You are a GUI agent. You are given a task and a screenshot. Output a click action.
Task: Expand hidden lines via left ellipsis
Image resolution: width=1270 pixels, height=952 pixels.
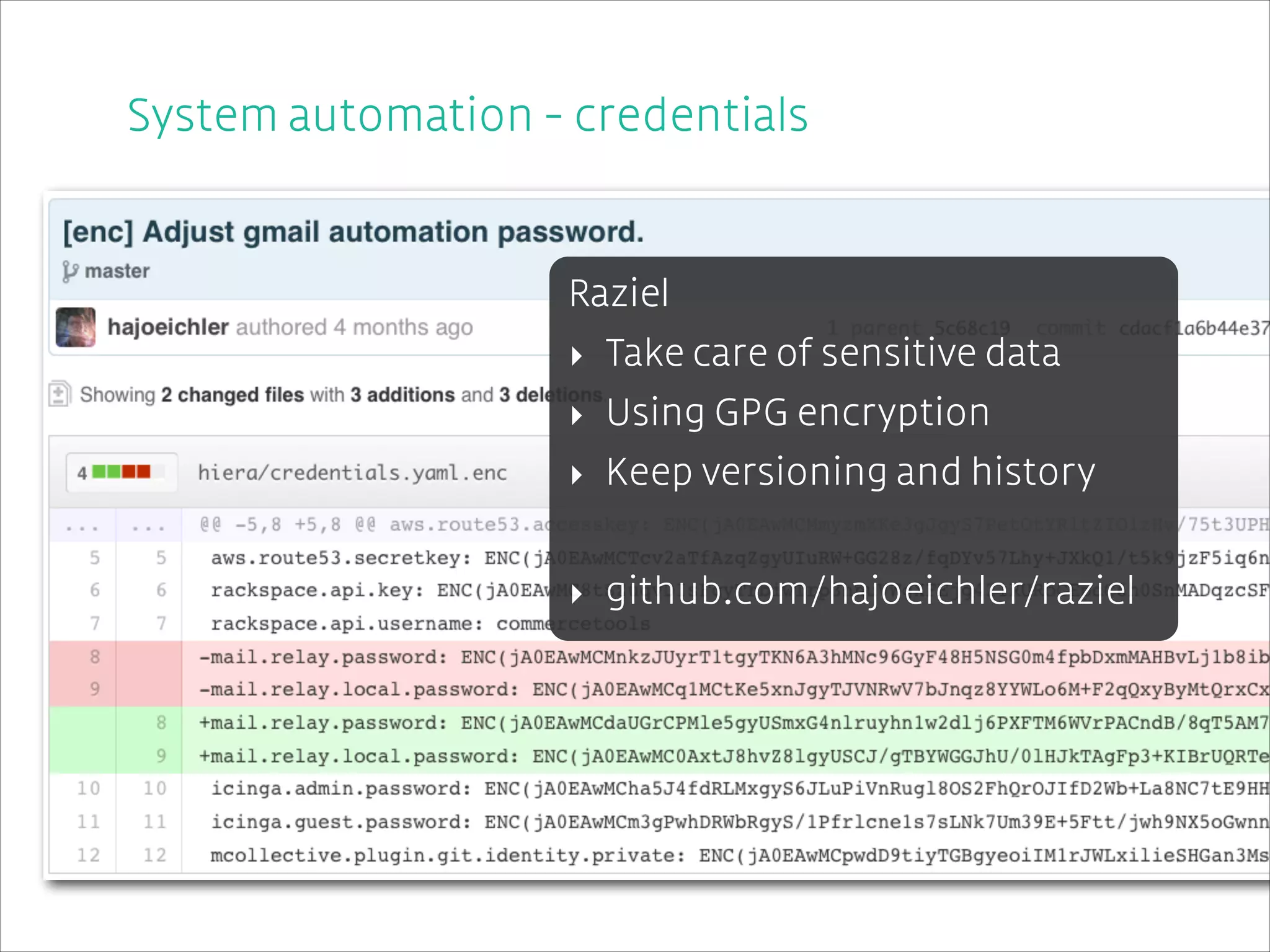coord(82,526)
